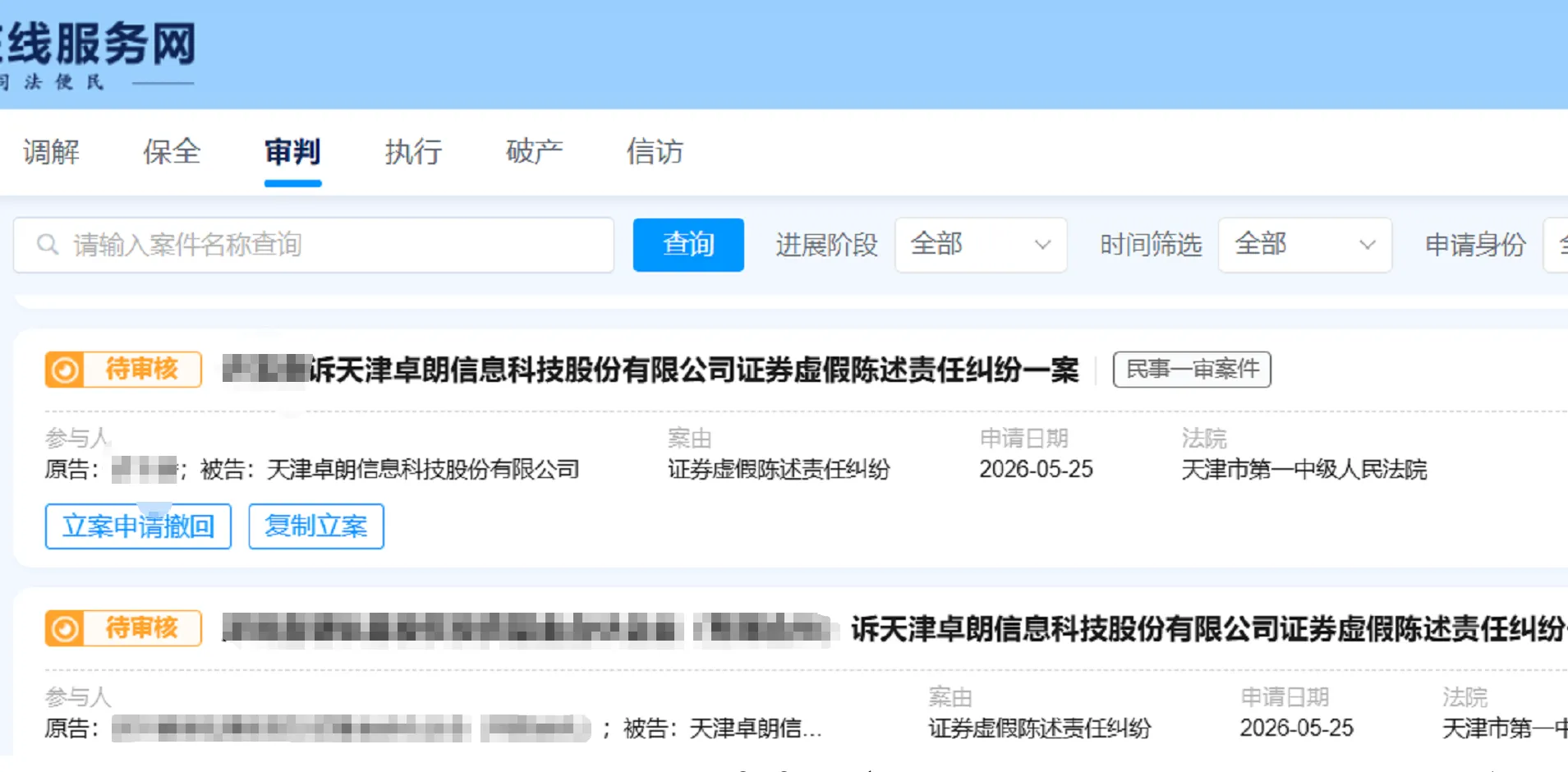This screenshot has height=772, width=1568.
Task: Click the 民事一审案件 tag
Action: 1192,370
